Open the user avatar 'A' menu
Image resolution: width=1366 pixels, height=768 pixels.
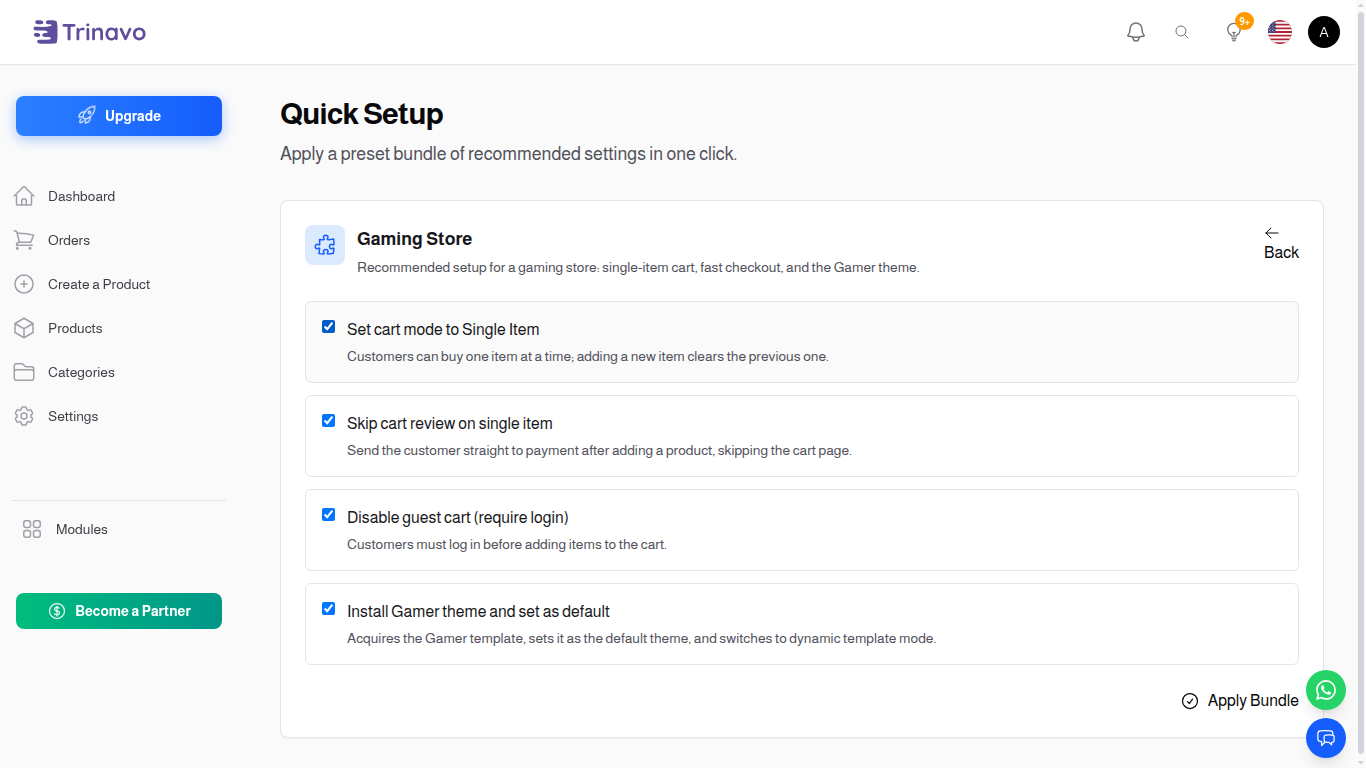(1324, 32)
